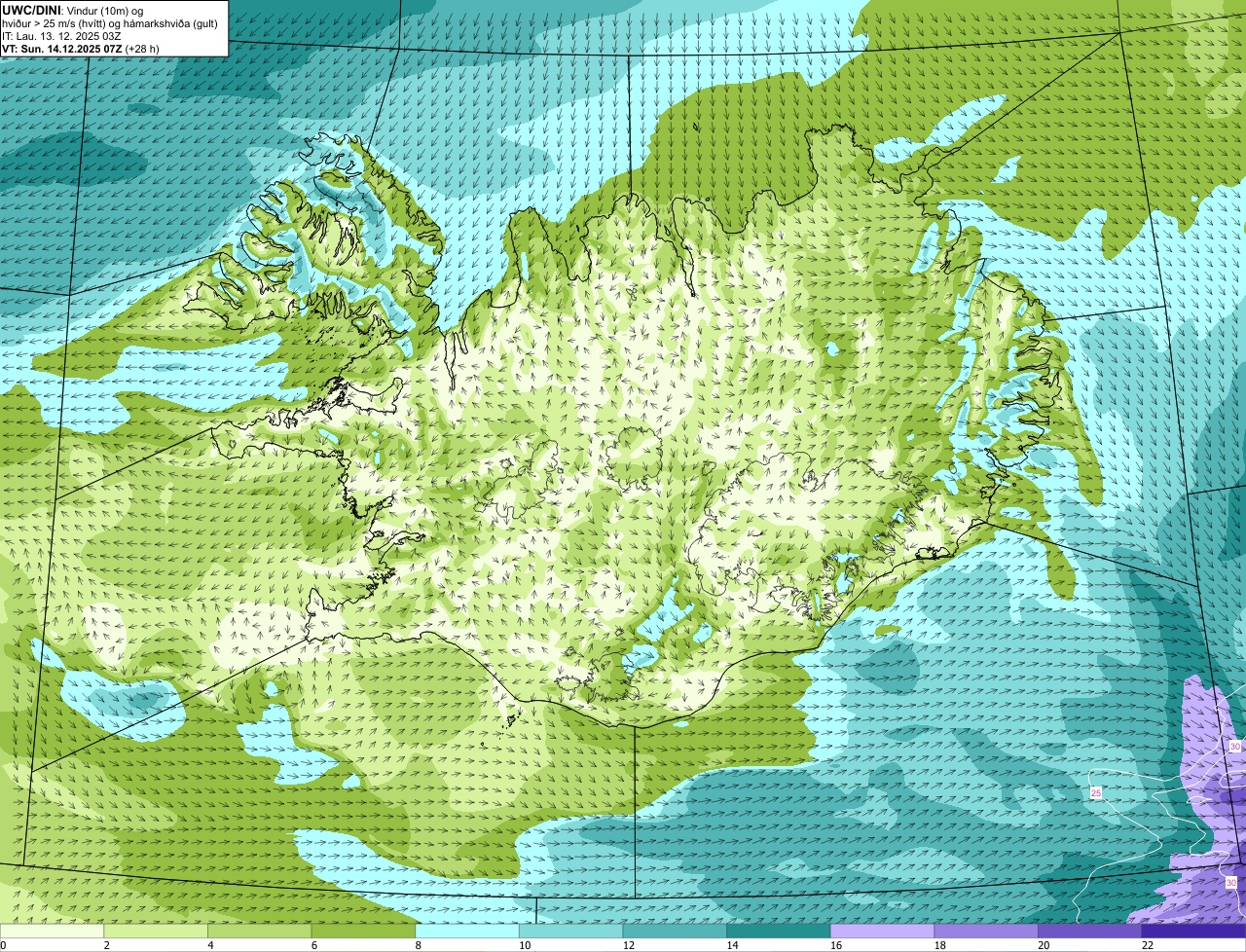1246x952 pixels.
Task: Click the 'UWC/DINI: Vindur (10m) og' title line
Action: (73, 10)
